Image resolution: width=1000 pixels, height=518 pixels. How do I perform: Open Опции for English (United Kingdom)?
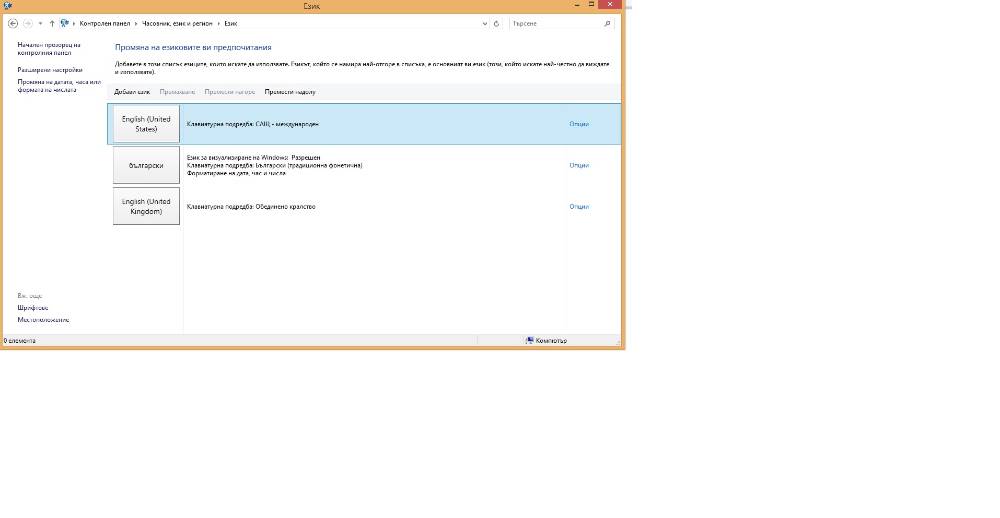[x=579, y=207]
